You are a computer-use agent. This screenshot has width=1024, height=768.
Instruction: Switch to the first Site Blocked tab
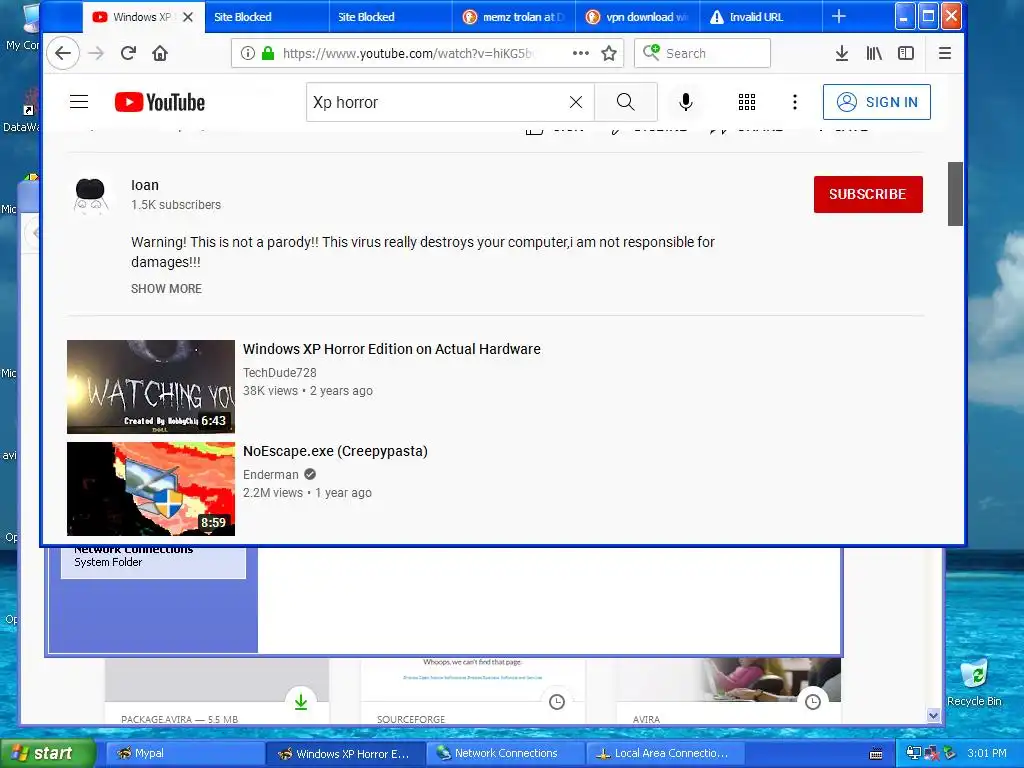(x=266, y=17)
